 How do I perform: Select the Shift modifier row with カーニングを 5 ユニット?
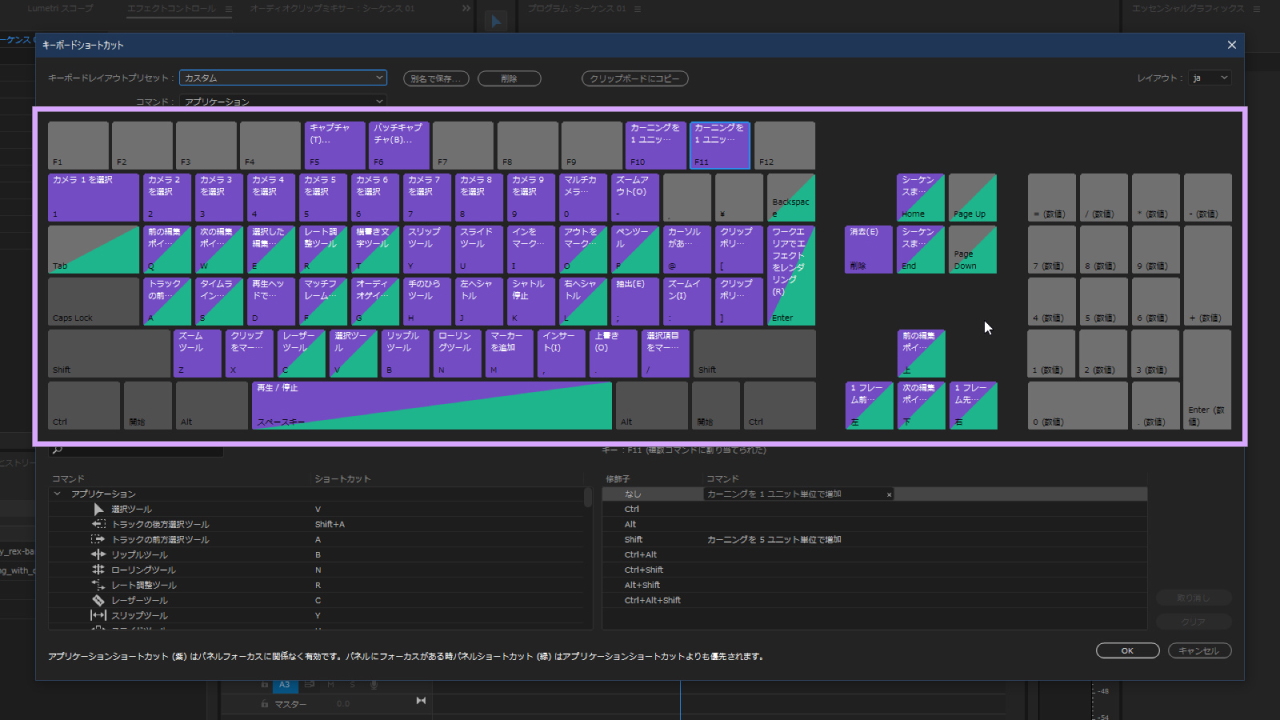[x=875, y=540]
